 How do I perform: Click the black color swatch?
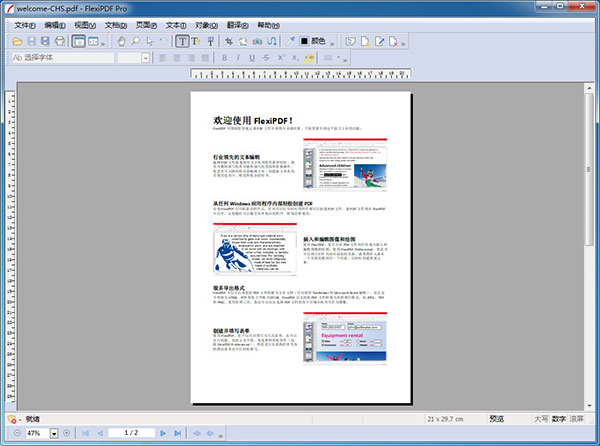[x=305, y=41]
